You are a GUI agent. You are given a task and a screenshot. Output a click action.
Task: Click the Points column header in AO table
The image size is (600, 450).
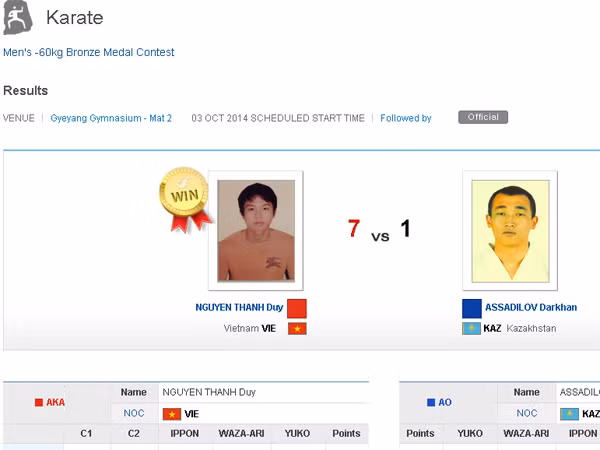point(420,434)
